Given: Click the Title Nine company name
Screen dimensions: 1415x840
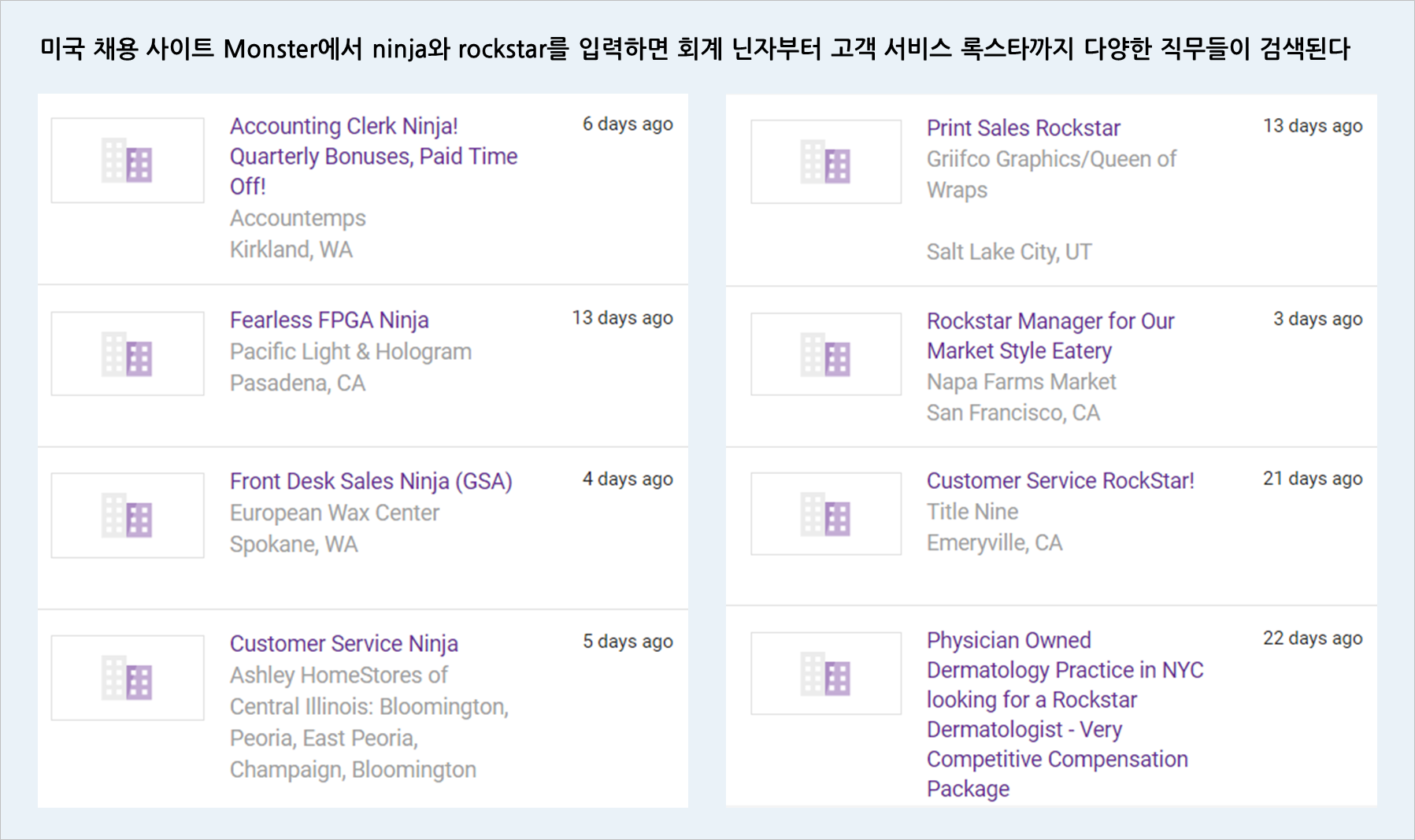Looking at the screenshot, I should coord(972,512).
